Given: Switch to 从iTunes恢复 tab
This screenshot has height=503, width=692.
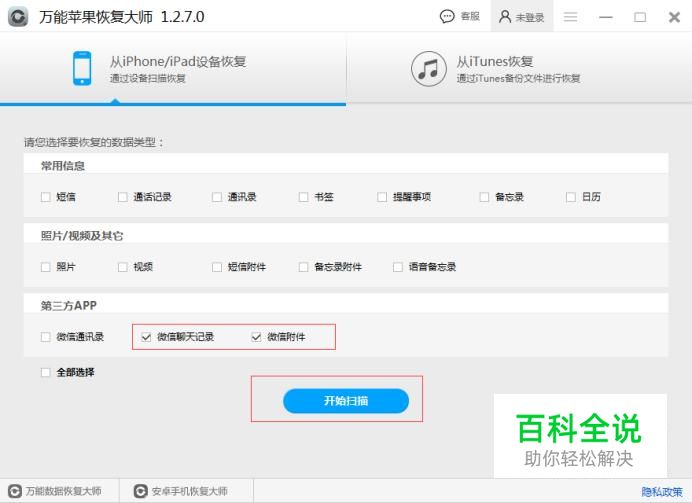Looking at the screenshot, I should click(x=519, y=68).
